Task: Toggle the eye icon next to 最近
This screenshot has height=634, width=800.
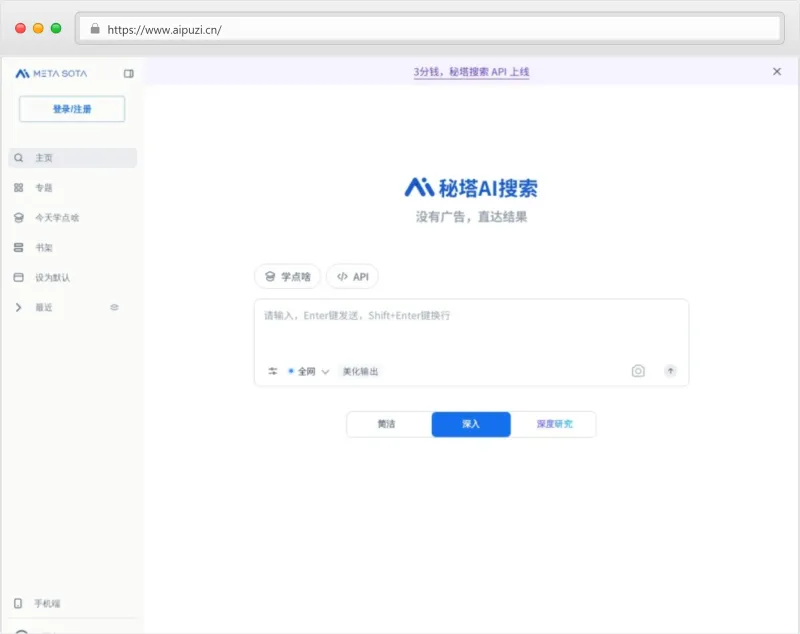Action: 114,307
